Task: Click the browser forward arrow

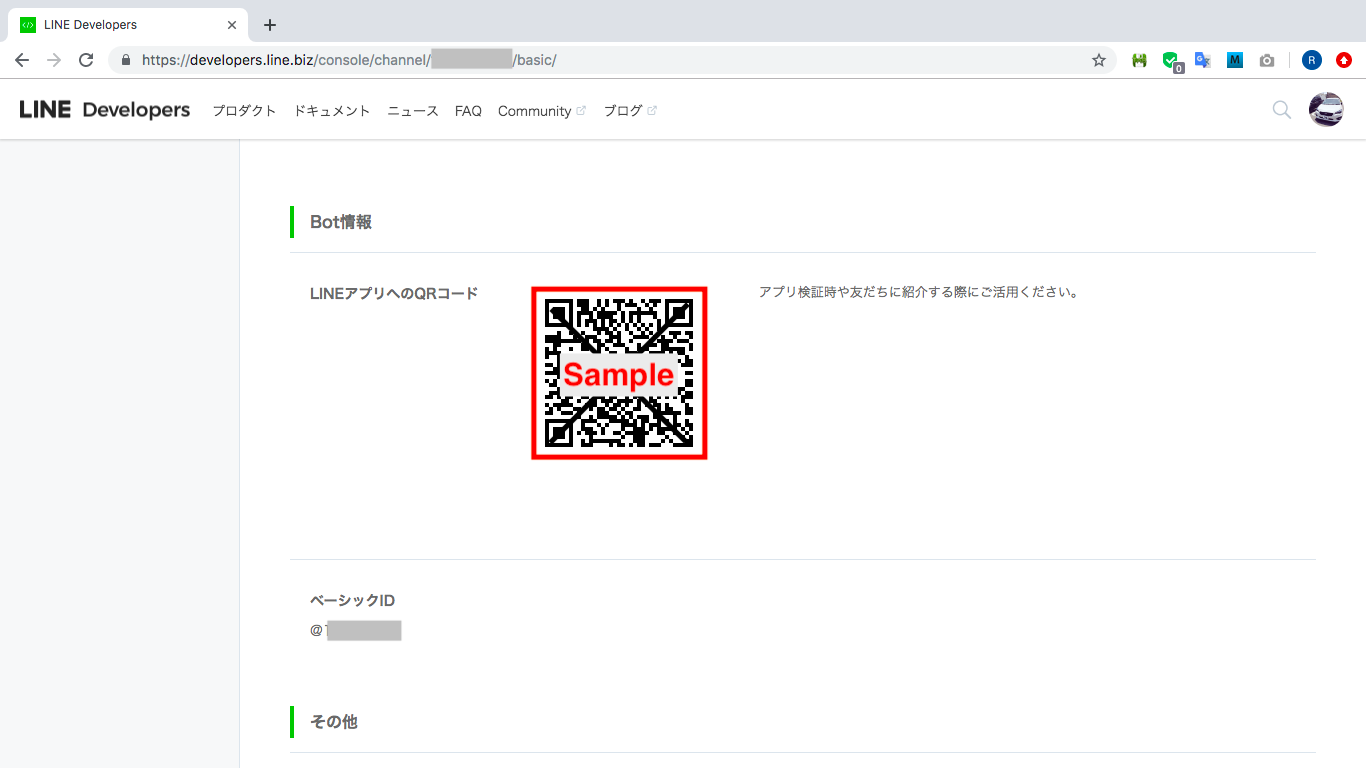Action: pyautogui.click(x=54, y=60)
